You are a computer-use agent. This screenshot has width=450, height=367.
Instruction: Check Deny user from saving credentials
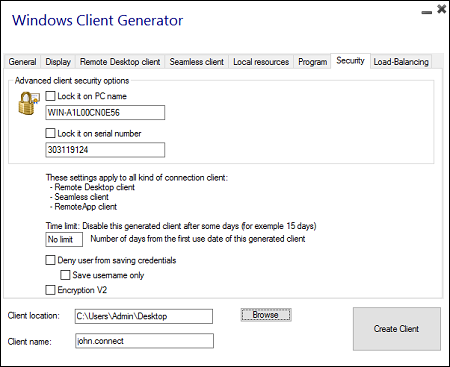click(x=50, y=260)
